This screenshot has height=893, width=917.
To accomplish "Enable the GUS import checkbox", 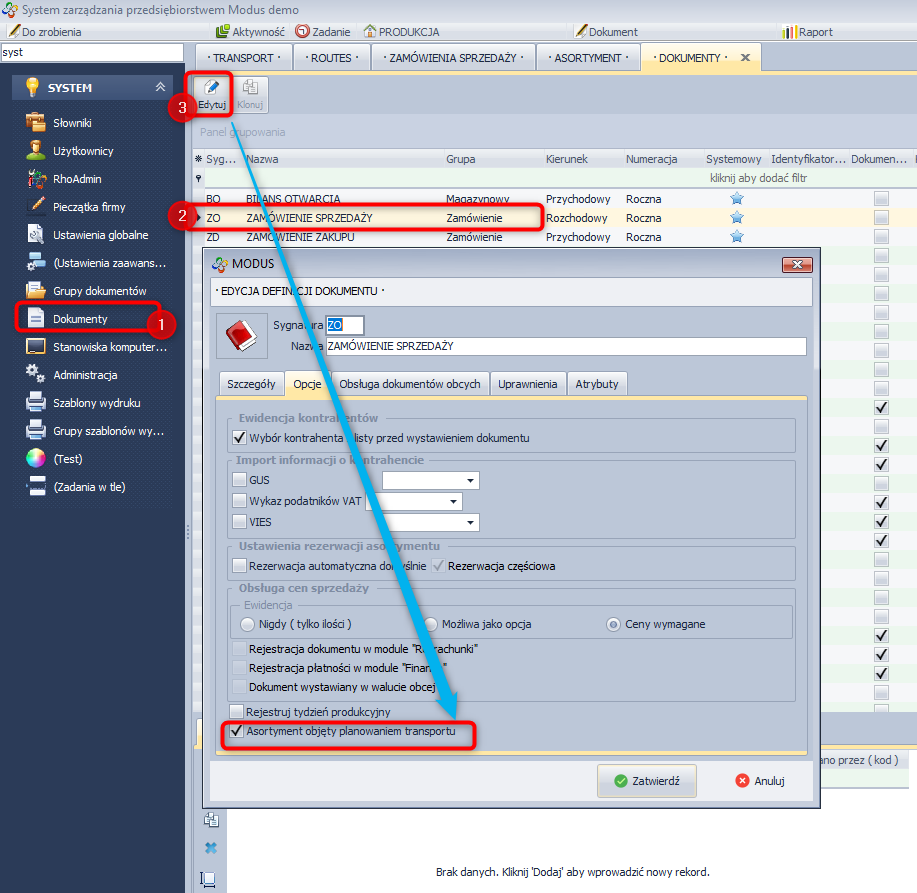I will (239, 481).
